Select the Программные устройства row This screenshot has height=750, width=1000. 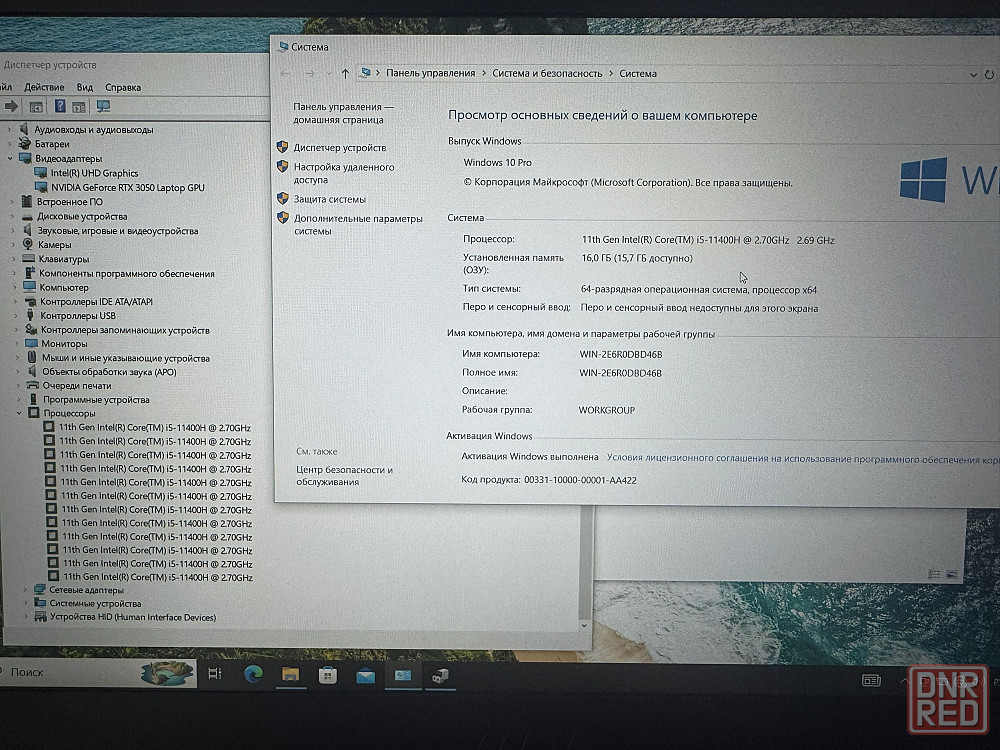(96, 400)
